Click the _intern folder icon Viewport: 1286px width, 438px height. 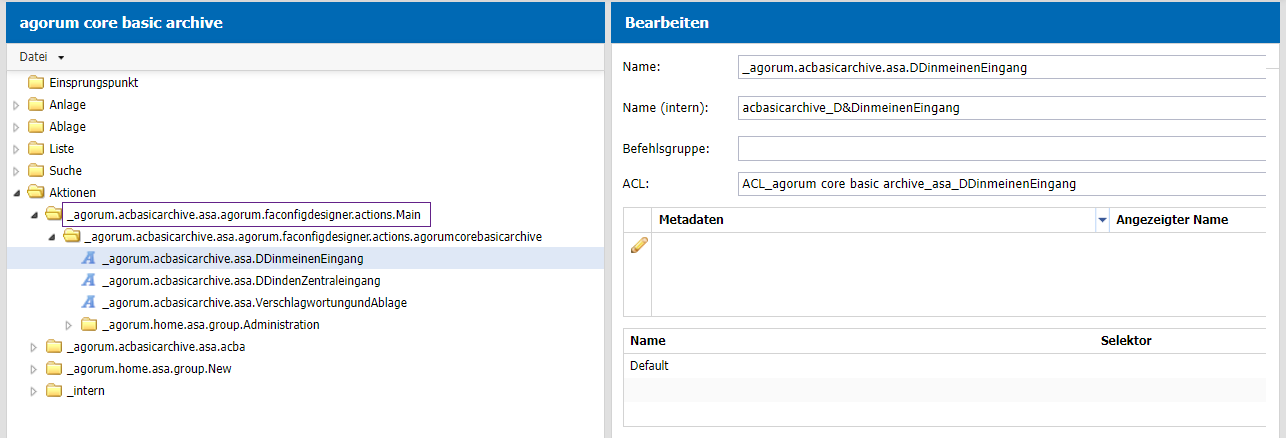pos(54,390)
